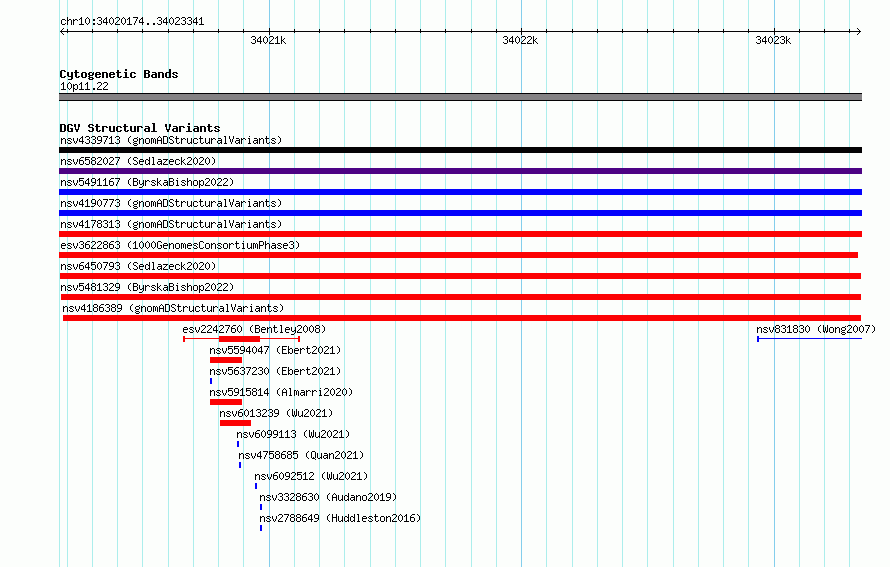Click esv2242760 (Bentley2008) label

pyautogui.click(x=254, y=329)
